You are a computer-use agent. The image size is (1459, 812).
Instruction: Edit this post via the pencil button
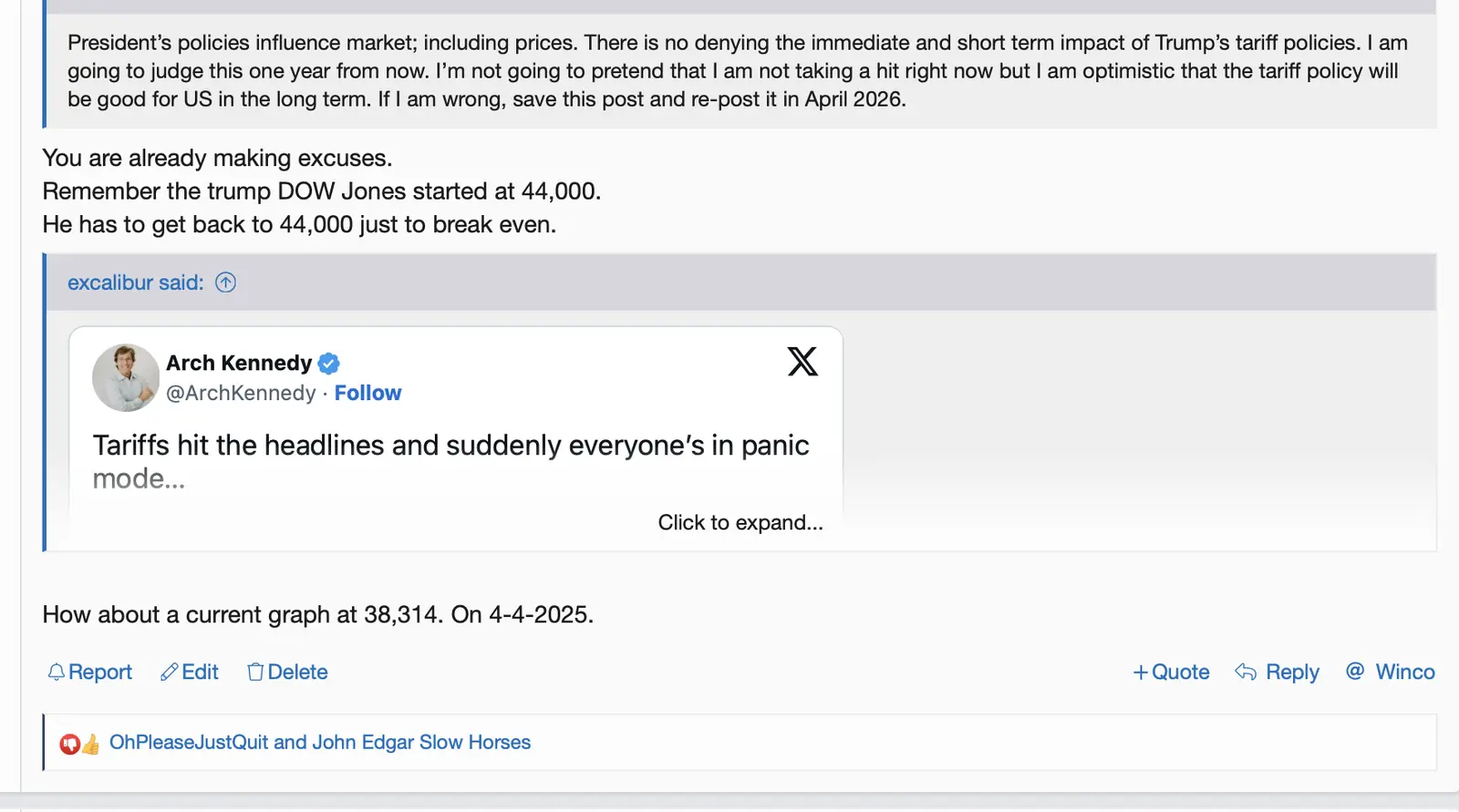pos(190,673)
